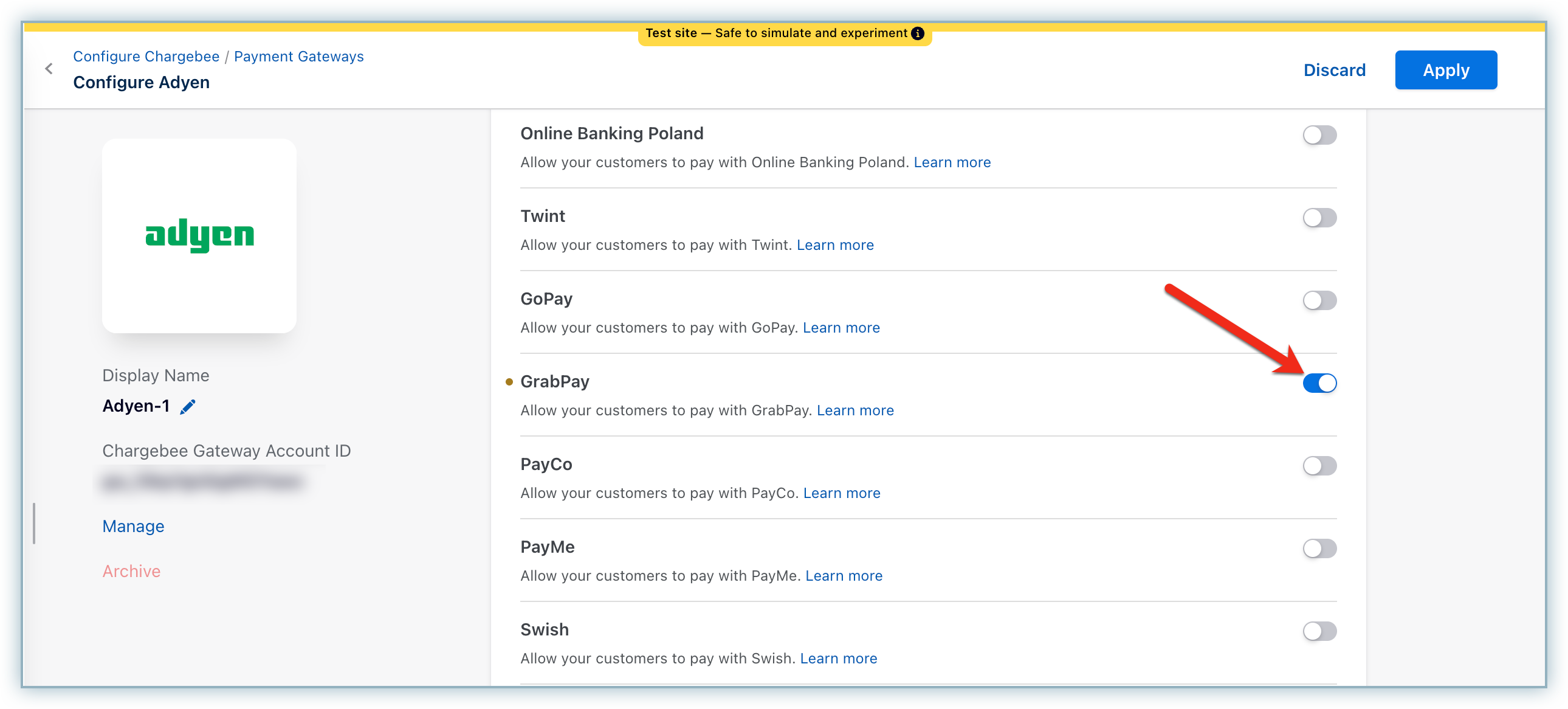Open Learn more link for PayMe
This screenshot has width=1568, height=709.
(844, 576)
